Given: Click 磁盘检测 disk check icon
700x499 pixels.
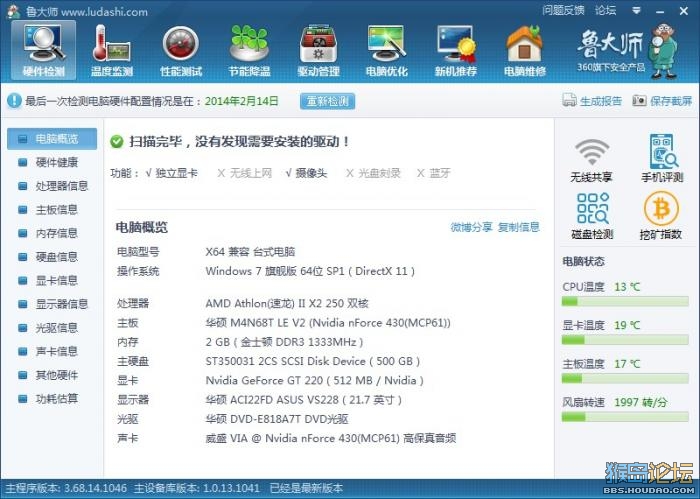Looking at the screenshot, I should (x=592, y=216).
